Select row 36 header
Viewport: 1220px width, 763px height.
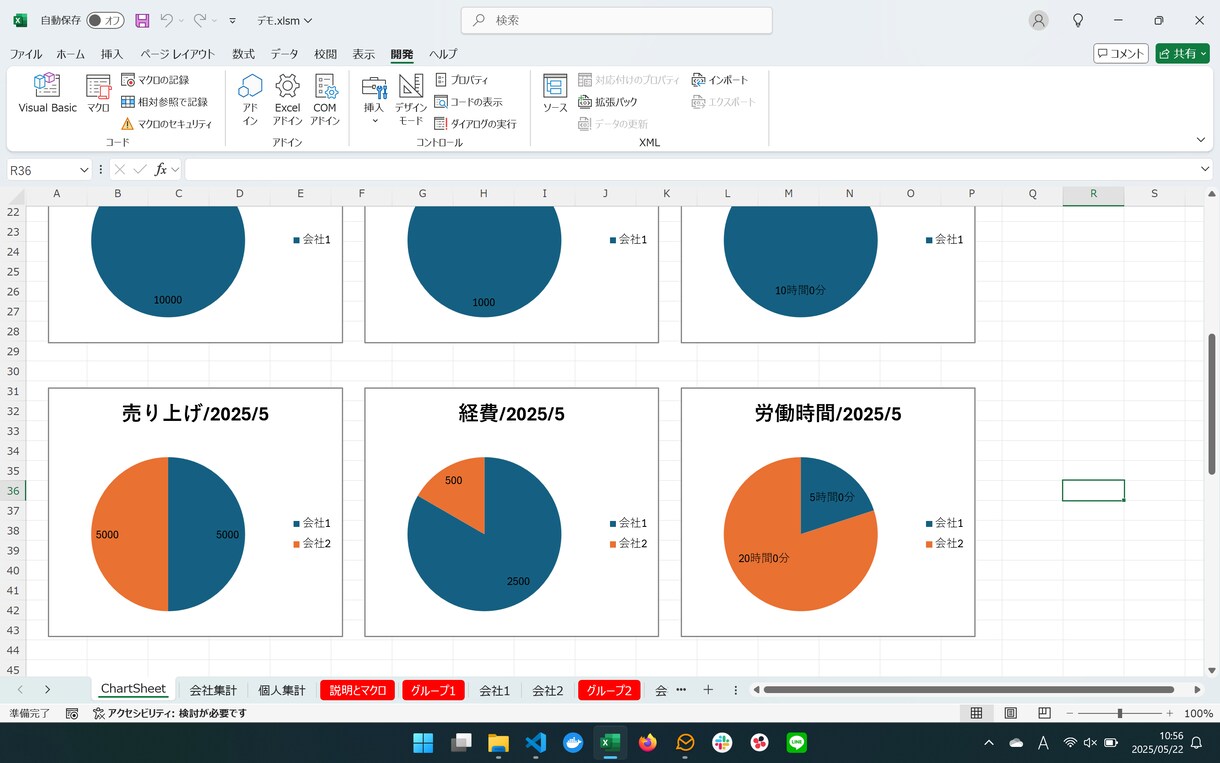pyautogui.click(x=13, y=491)
